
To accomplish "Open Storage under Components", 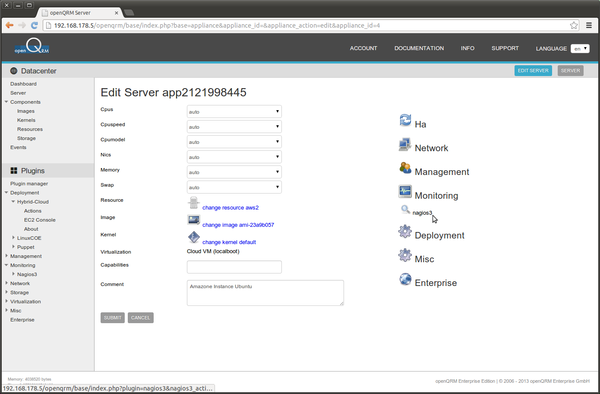I will tap(26, 138).
